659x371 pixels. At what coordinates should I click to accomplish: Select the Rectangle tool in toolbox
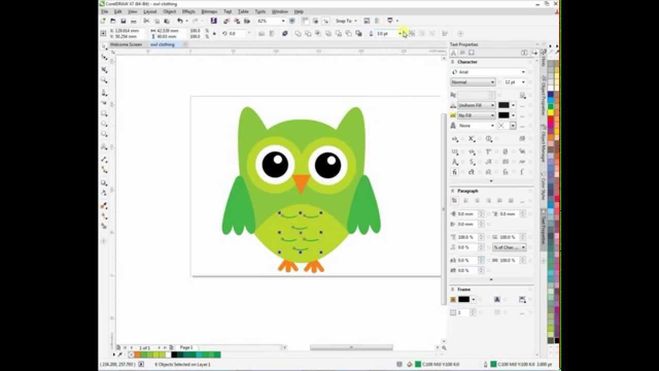105,114
